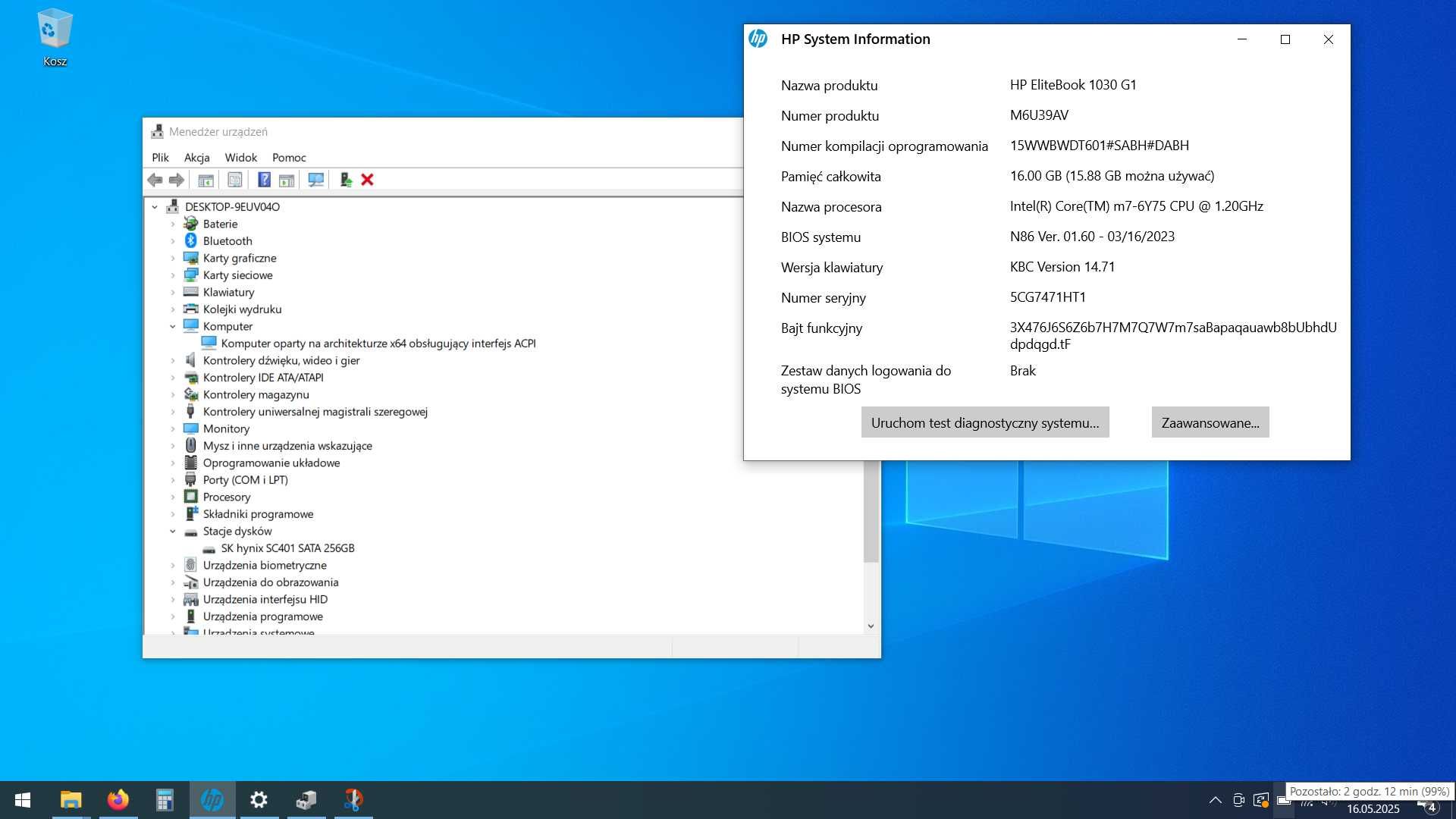Select Kontrolery magazynu item
Viewport: 1456px width, 819px height.
pos(256,395)
